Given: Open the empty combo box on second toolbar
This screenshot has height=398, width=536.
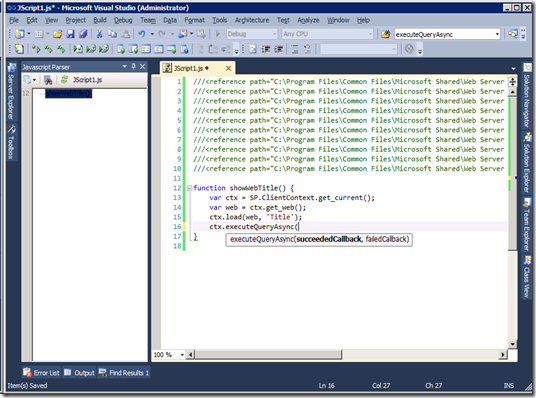Looking at the screenshot, I should 358,49.
